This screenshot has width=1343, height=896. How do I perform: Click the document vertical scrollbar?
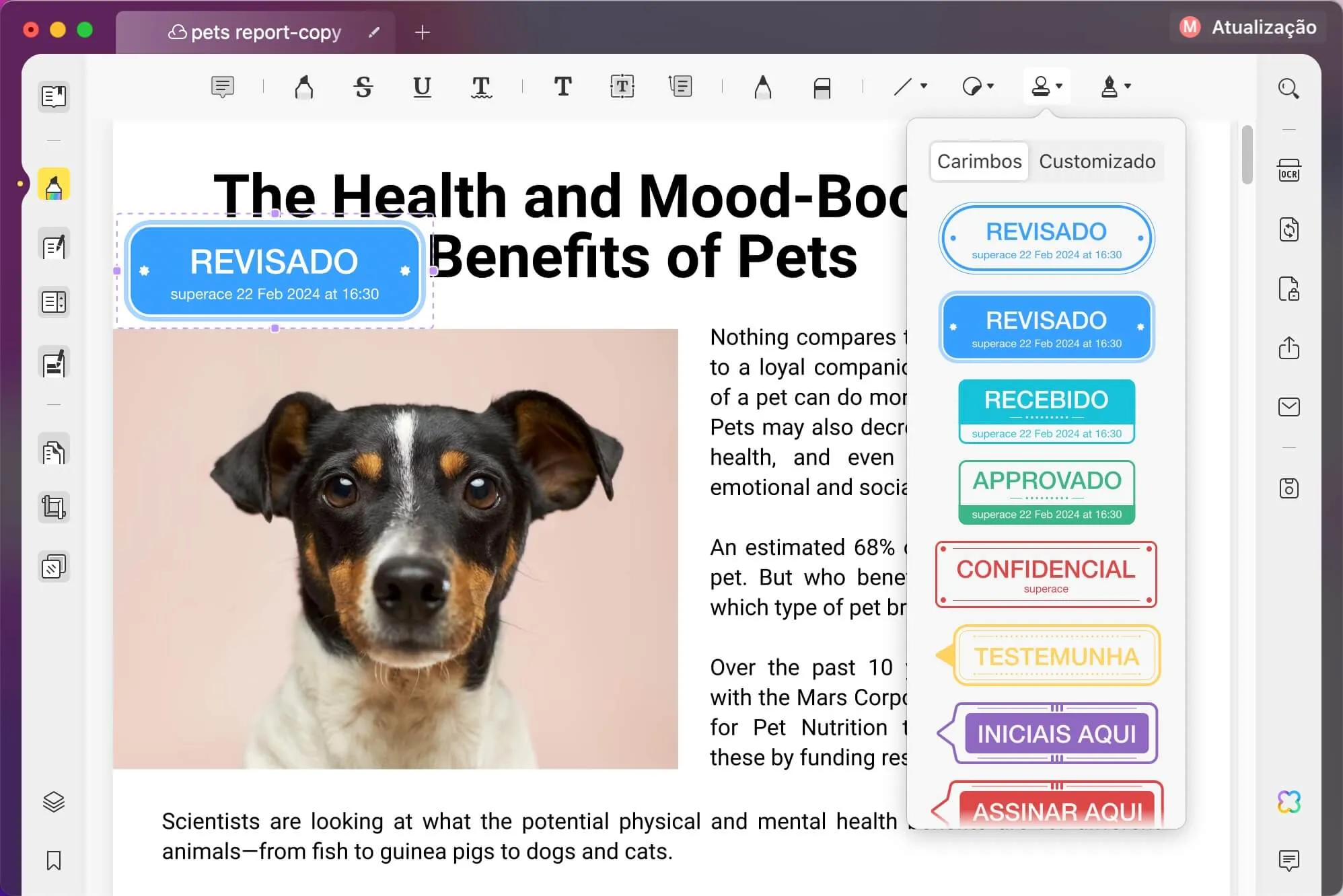pyautogui.click(x=1247, y=155)
